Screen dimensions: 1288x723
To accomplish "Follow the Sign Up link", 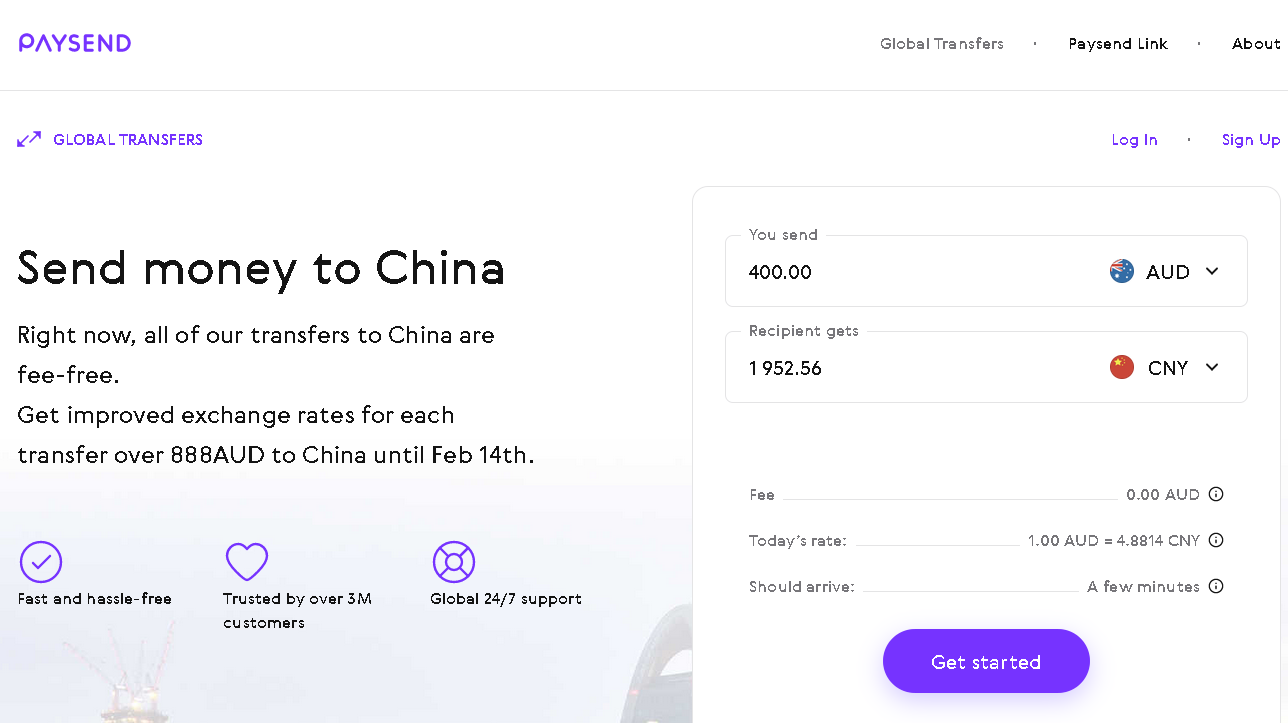I will point(1251,140).
